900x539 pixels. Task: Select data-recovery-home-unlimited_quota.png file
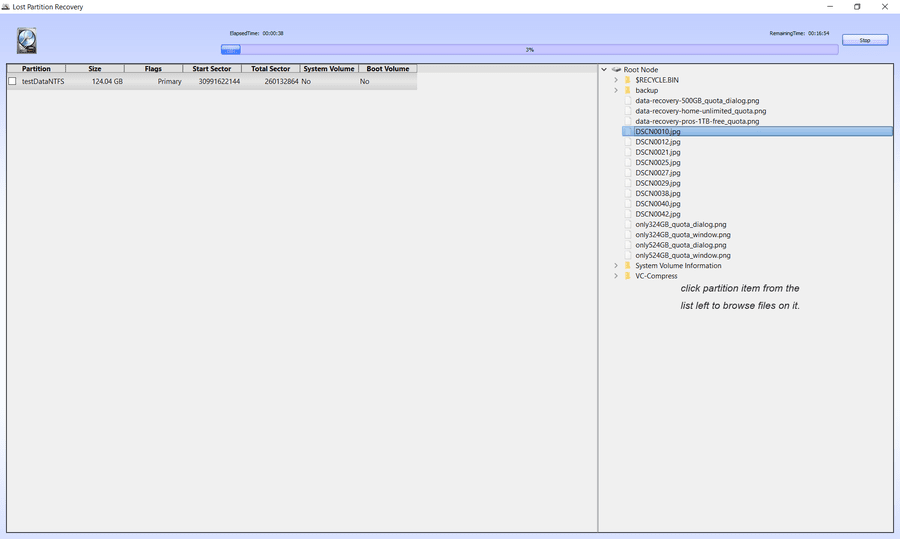coord(700,111)
